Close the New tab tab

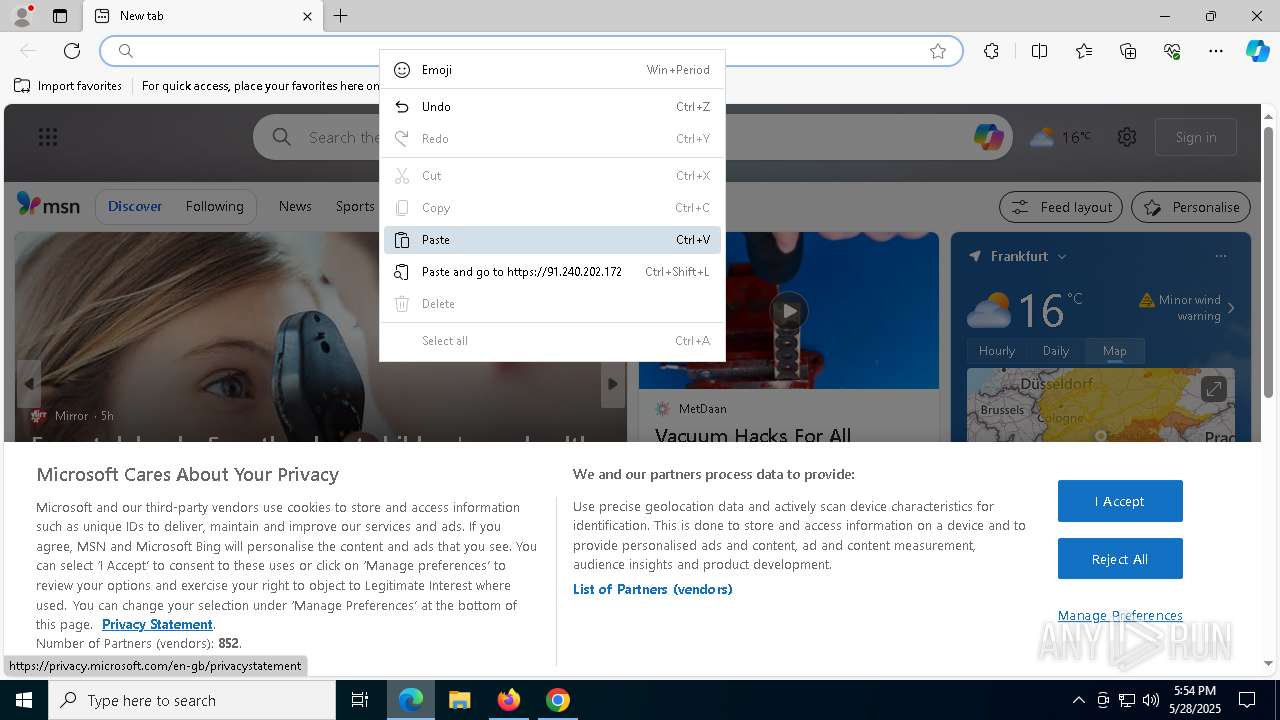click(x=307, y=16)
